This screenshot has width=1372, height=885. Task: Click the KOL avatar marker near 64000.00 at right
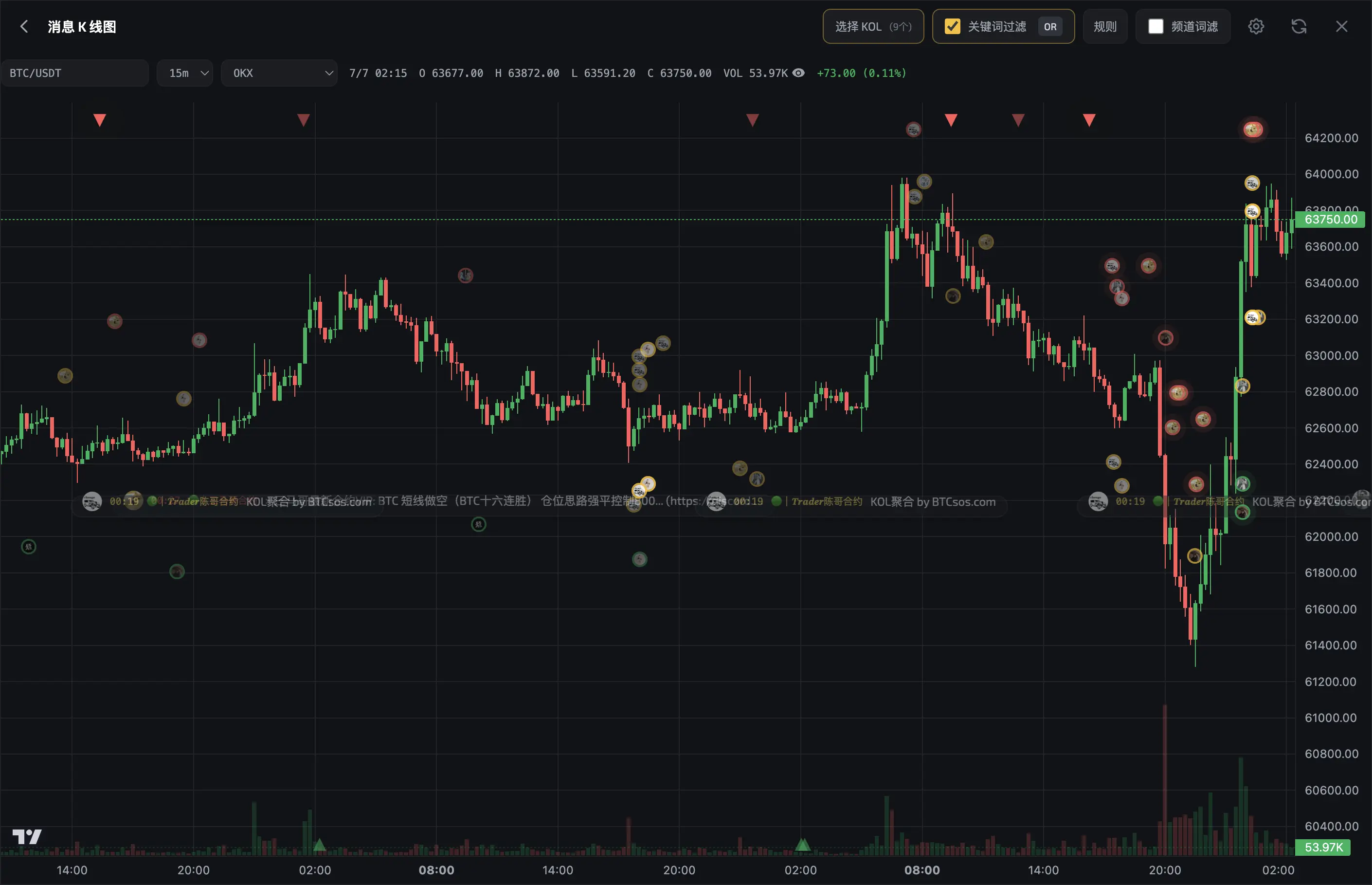point(1252,184)
